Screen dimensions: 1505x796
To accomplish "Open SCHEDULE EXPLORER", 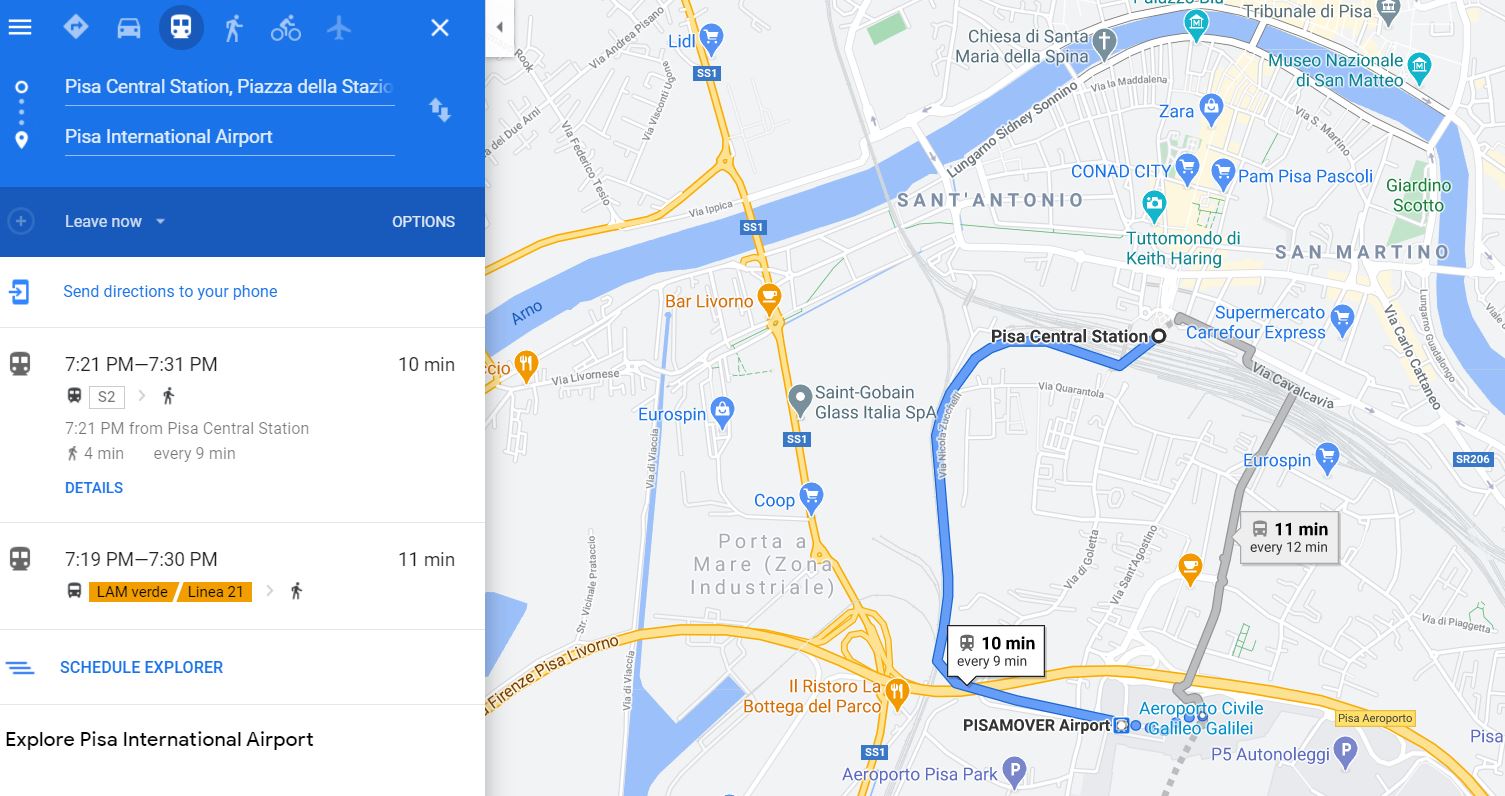I will tap(141, 667).
